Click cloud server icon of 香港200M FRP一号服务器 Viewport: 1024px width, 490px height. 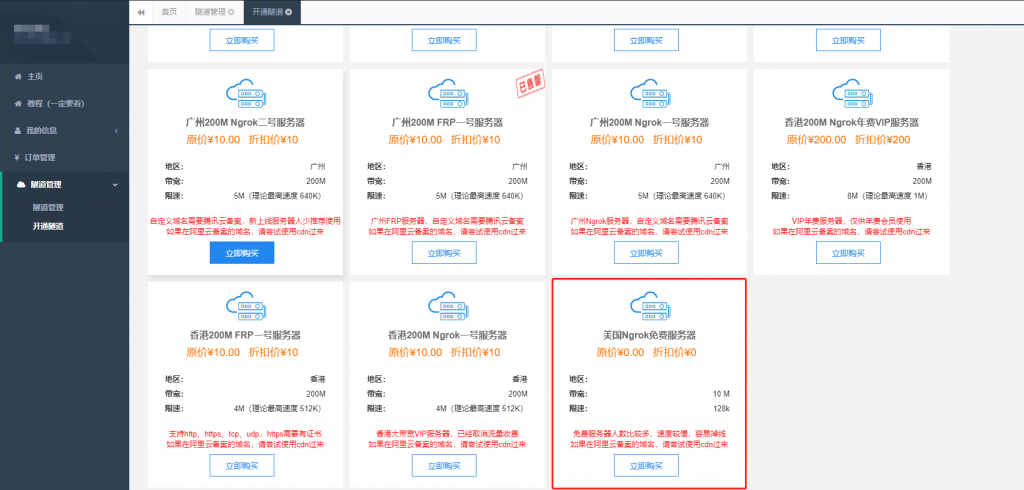point(245,308)
